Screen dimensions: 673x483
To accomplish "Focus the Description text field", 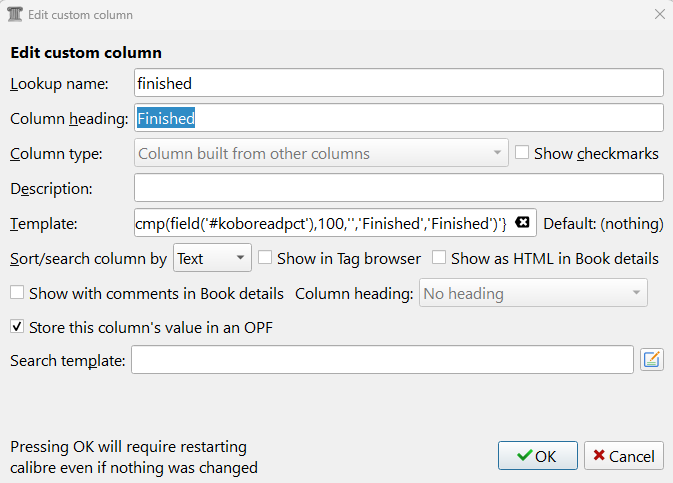I will tap(398, 188).
